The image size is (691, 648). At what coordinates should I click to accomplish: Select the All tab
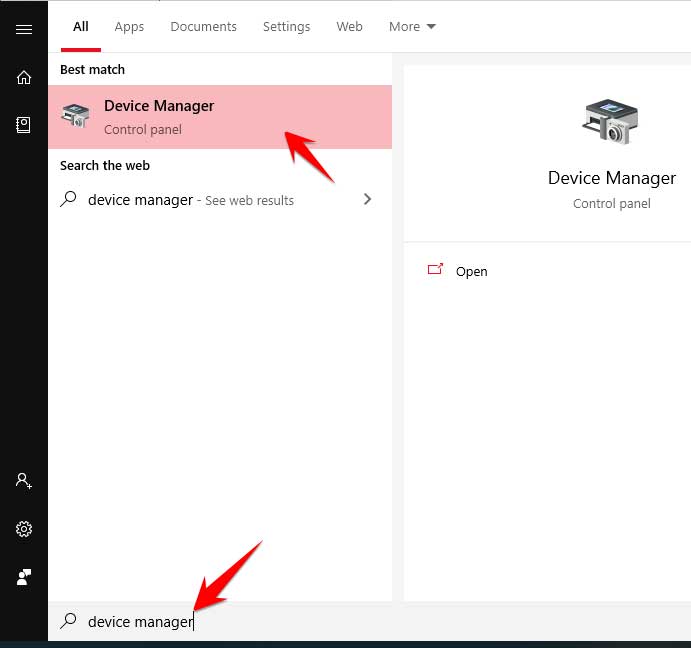click(x=81, y=26)
